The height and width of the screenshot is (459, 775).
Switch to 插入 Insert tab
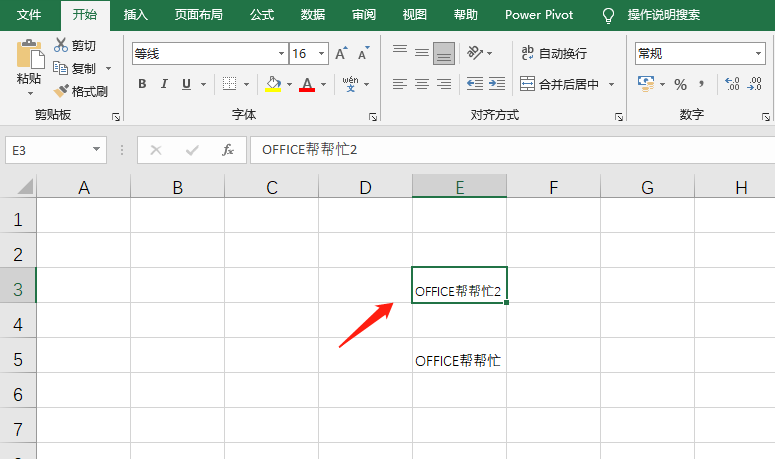(135, 15)
